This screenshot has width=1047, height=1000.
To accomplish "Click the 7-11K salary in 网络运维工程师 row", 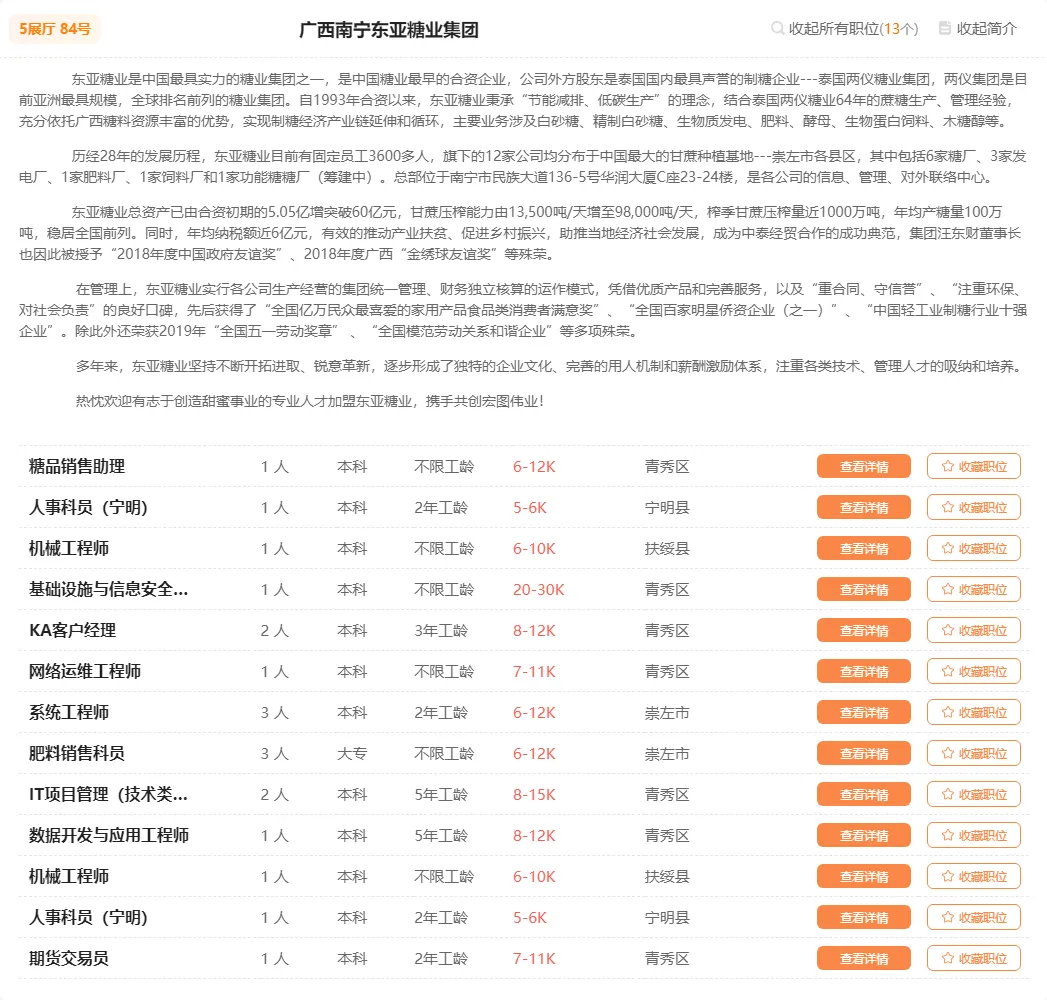I will (534, 672).
